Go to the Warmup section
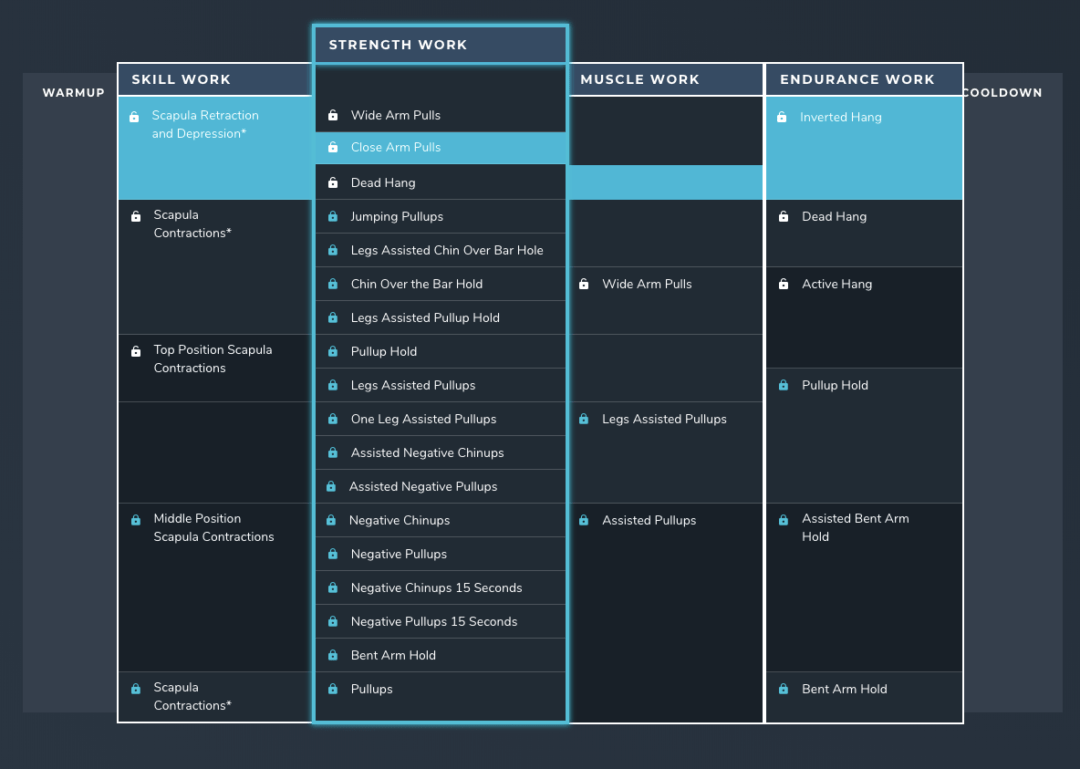The image size is (1080, 769). pyautogui.click(x=73, y=93)
